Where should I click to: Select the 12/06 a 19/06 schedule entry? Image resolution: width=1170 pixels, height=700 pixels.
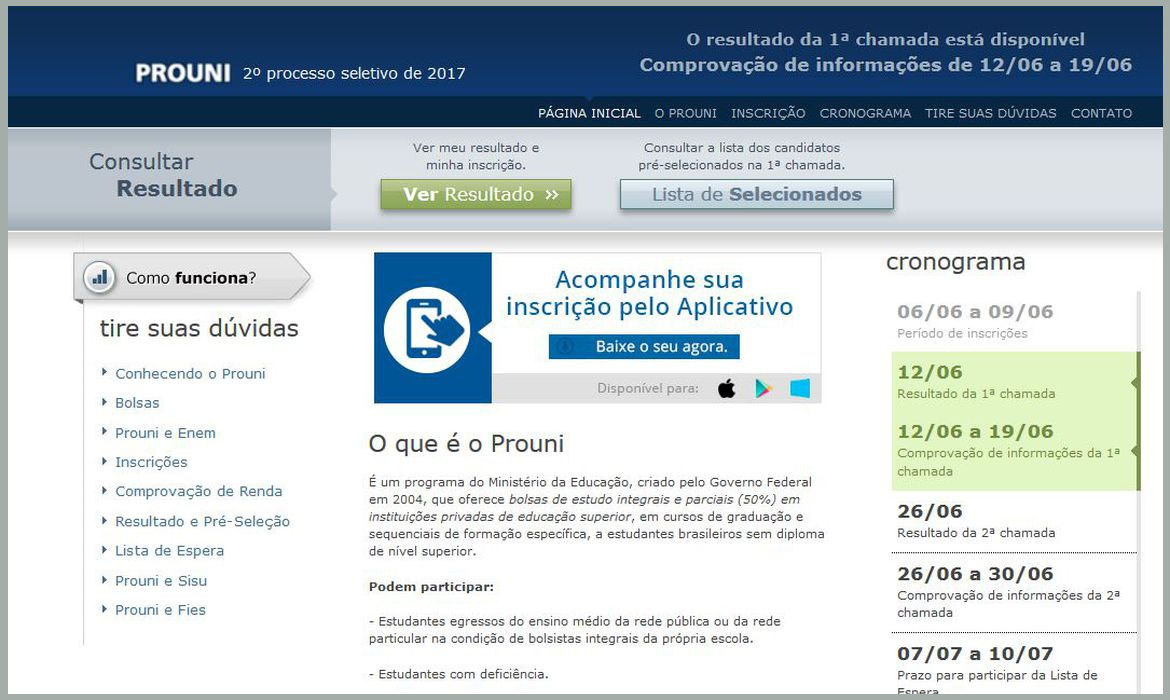click(1013, 450)
